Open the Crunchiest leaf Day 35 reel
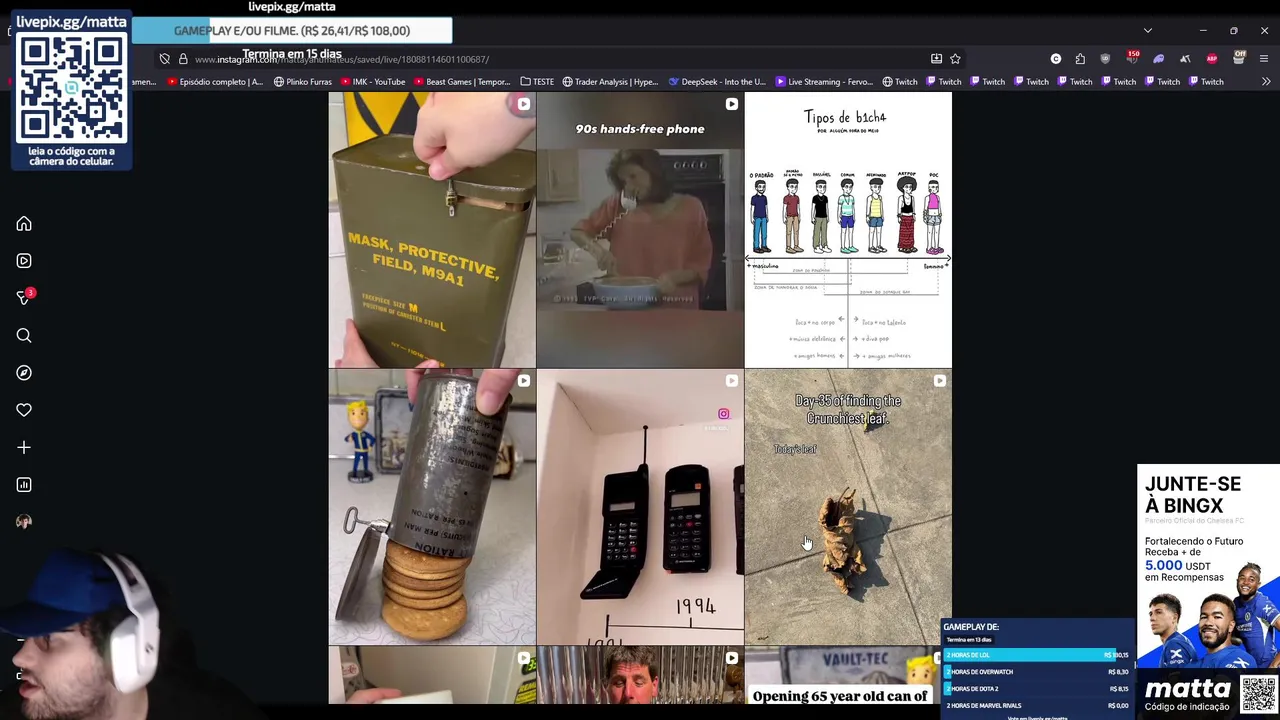This screenshot has width=1280, height=720. point(848,507)
